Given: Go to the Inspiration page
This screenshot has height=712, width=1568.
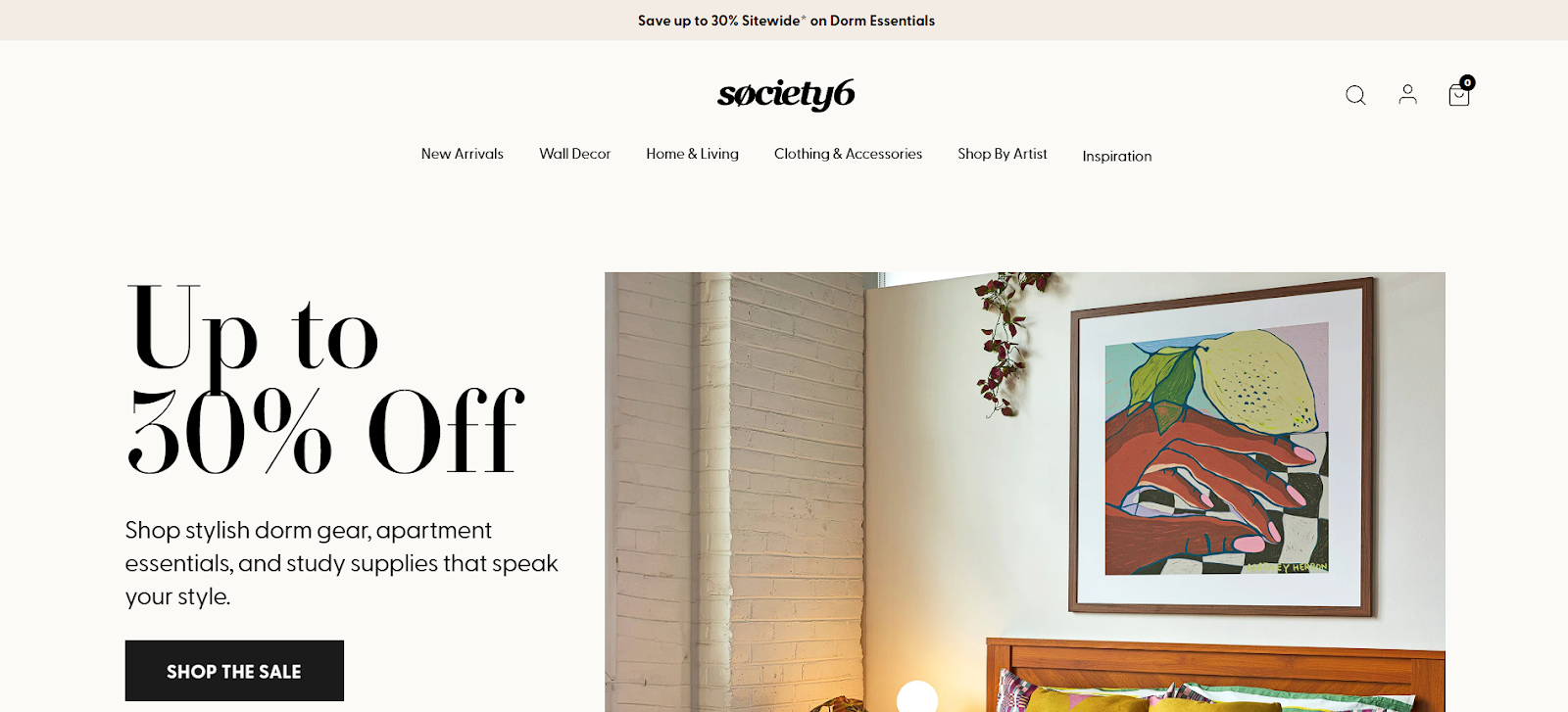Looking at the screenshot, I should (1116, 156).
